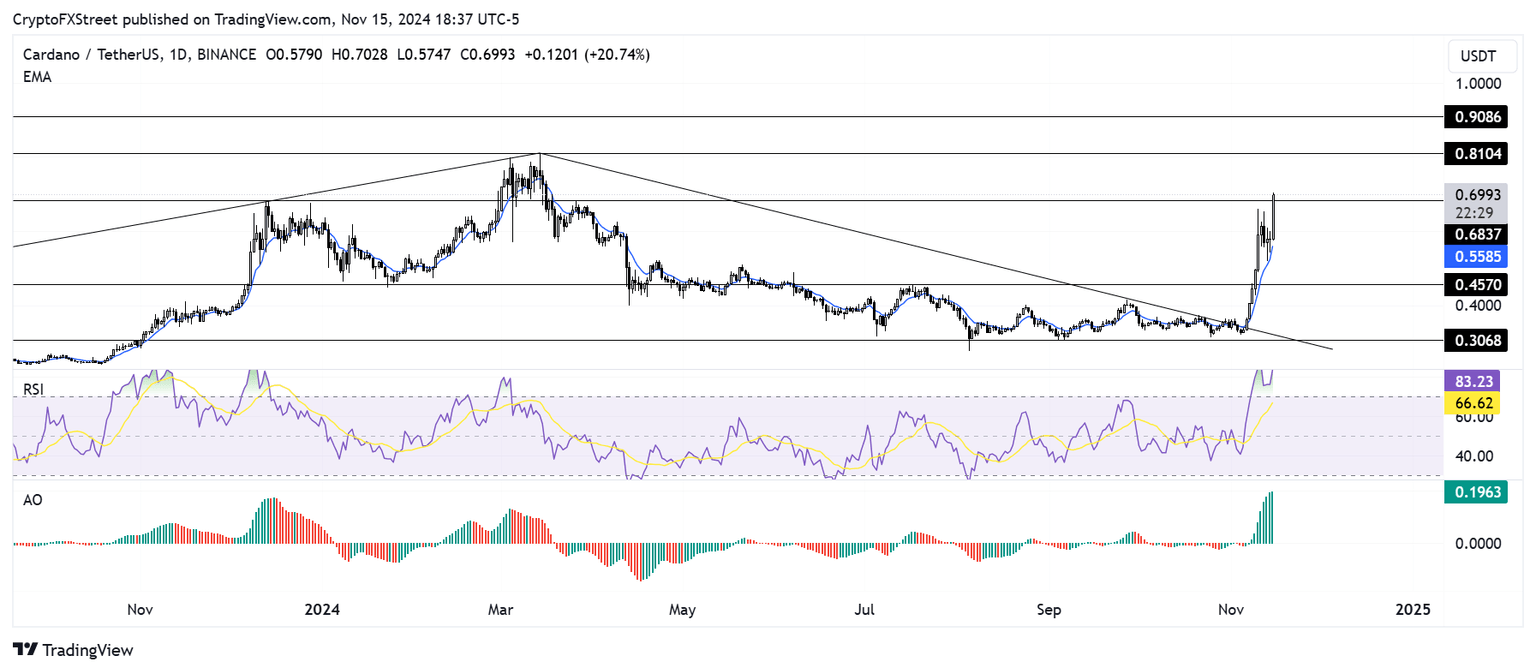
Task: Click the 0.4570 support price label
Action: pos(1481,285)
